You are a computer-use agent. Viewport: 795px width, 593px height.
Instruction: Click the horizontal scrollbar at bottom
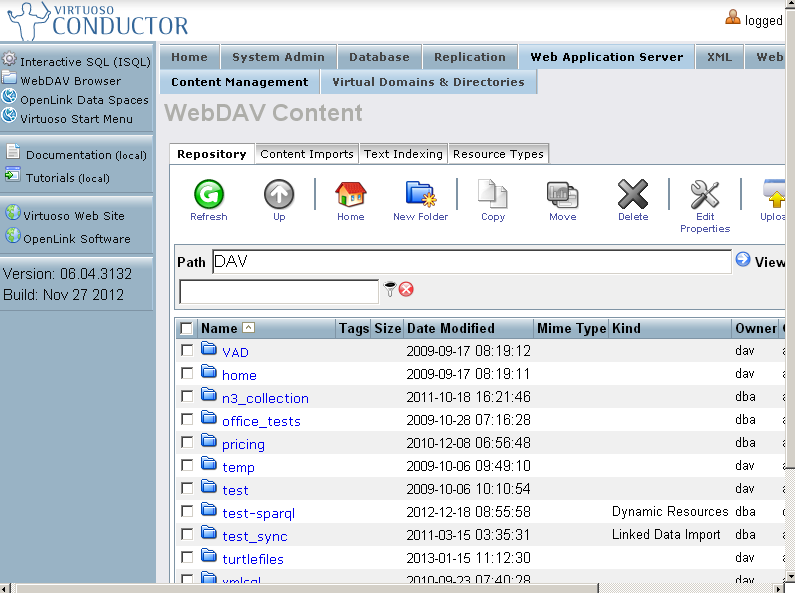400,588
